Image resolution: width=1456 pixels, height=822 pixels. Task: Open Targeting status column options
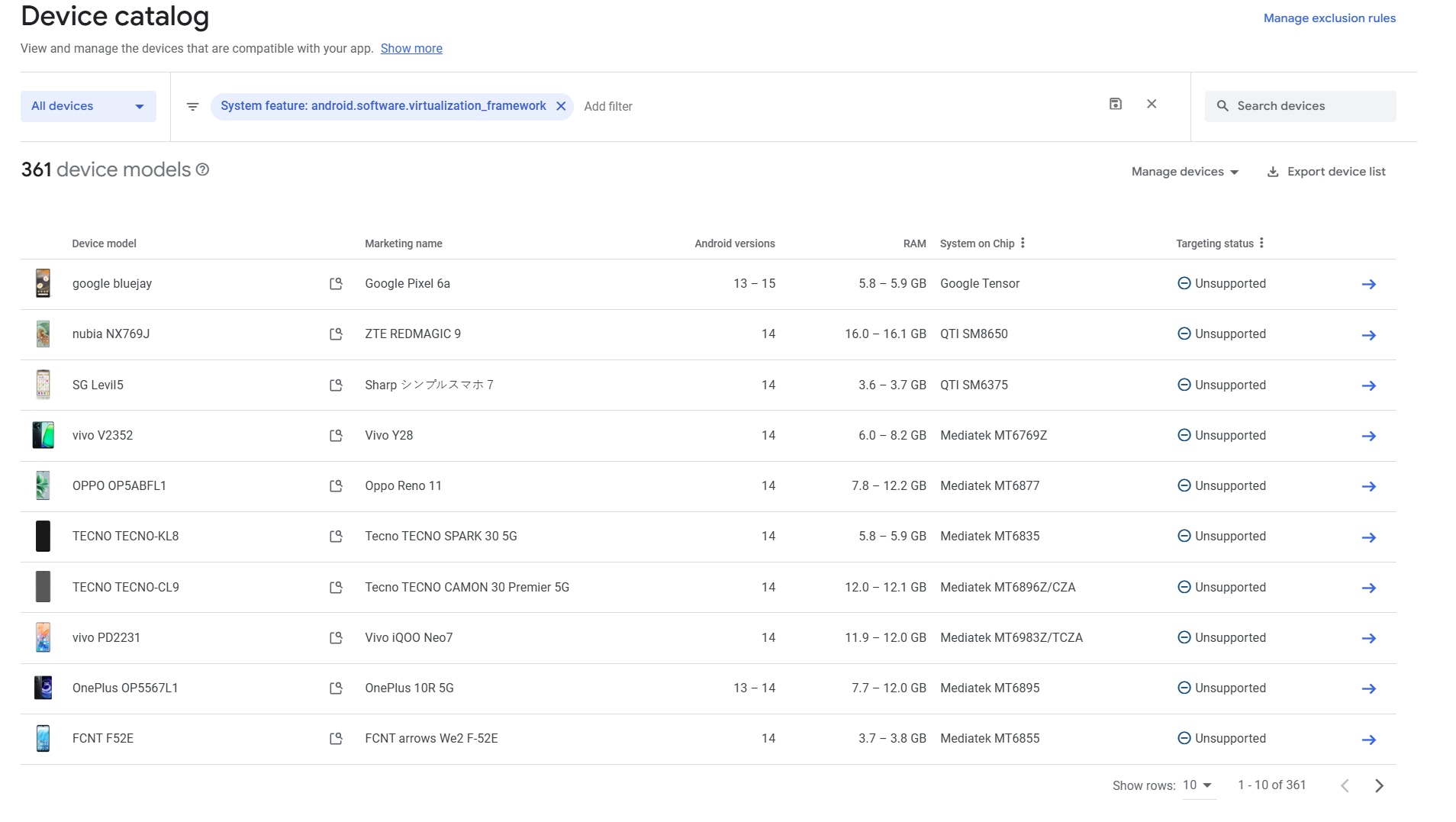tap(1261, 243)
